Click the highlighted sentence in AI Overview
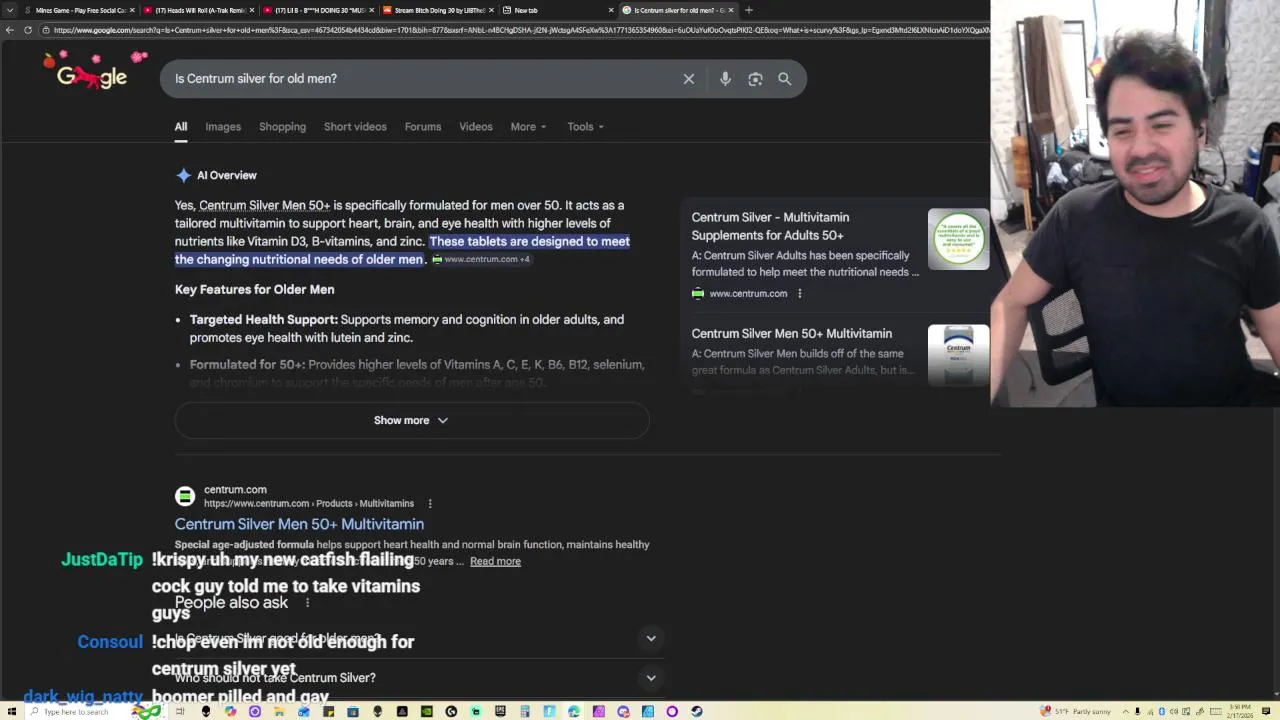Viewport: 1280px width, 720px height. [402, 250]
